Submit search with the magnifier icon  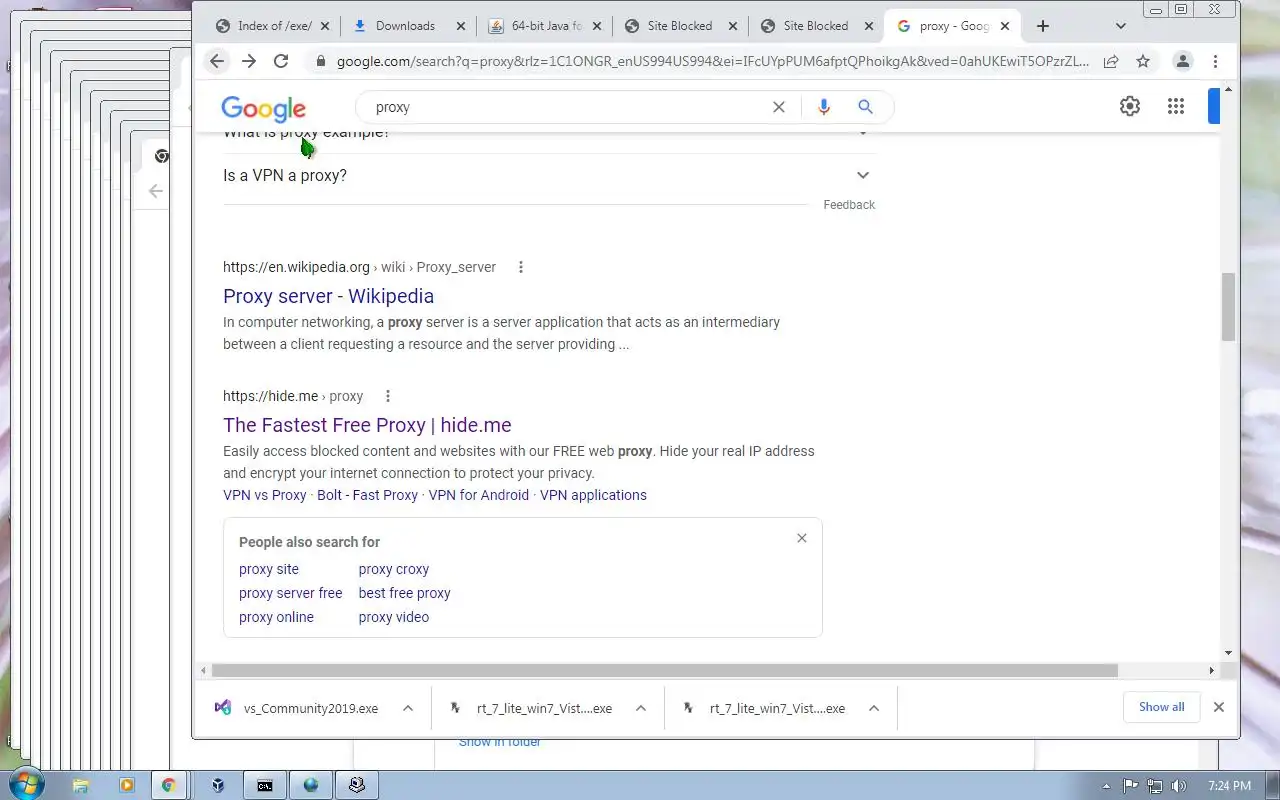[866, 107]
